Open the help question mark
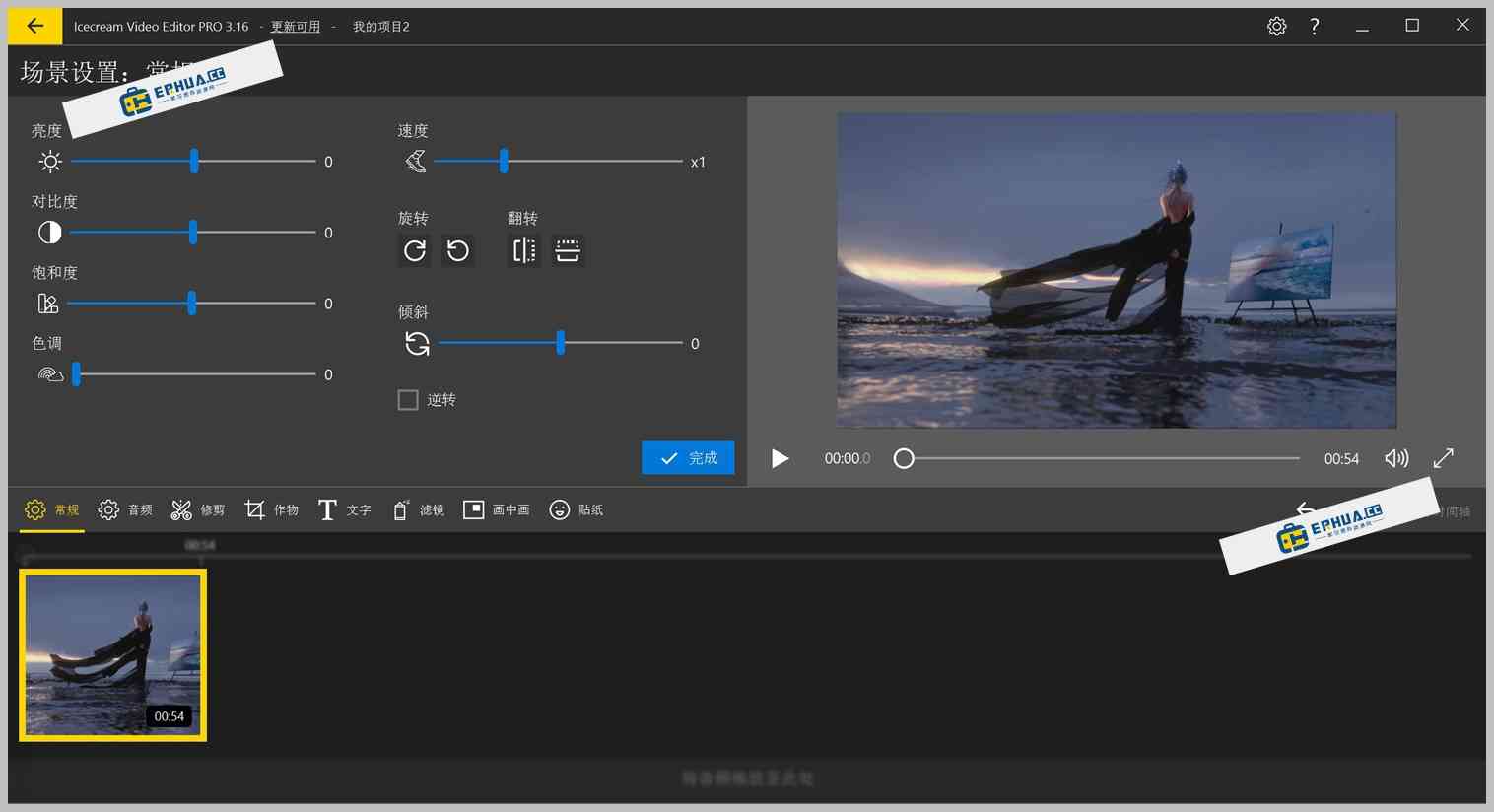This screenshot has height=812, width=1494. coord(1314,26)
